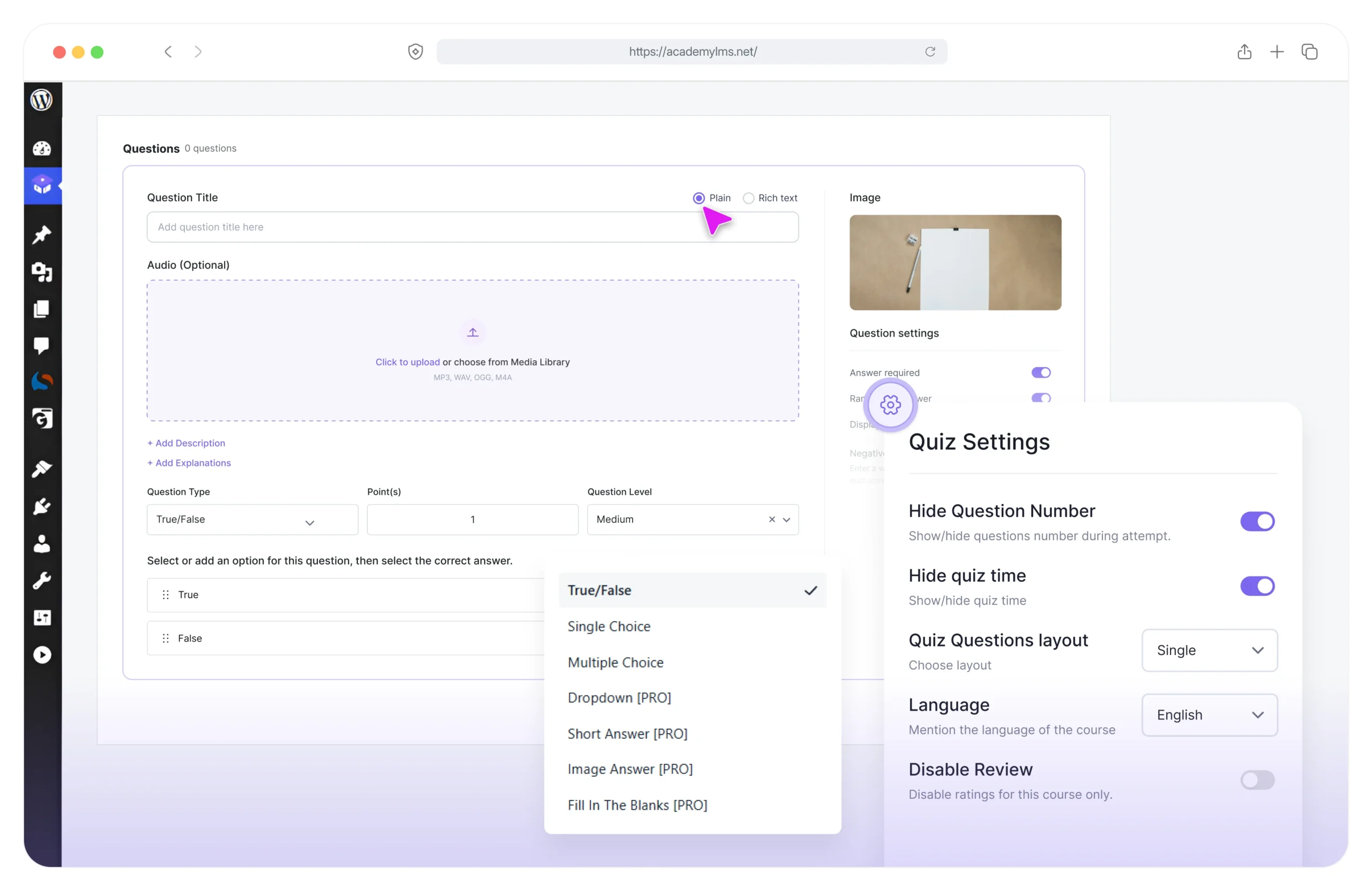
Task: Toggle the Answer required switch
Action: [1041, 373]
